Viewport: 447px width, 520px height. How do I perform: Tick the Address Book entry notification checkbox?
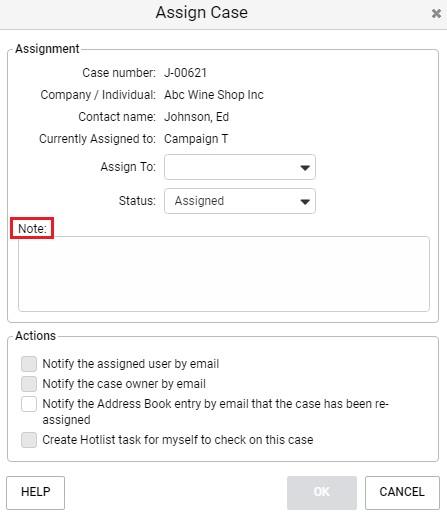(29, 404)
